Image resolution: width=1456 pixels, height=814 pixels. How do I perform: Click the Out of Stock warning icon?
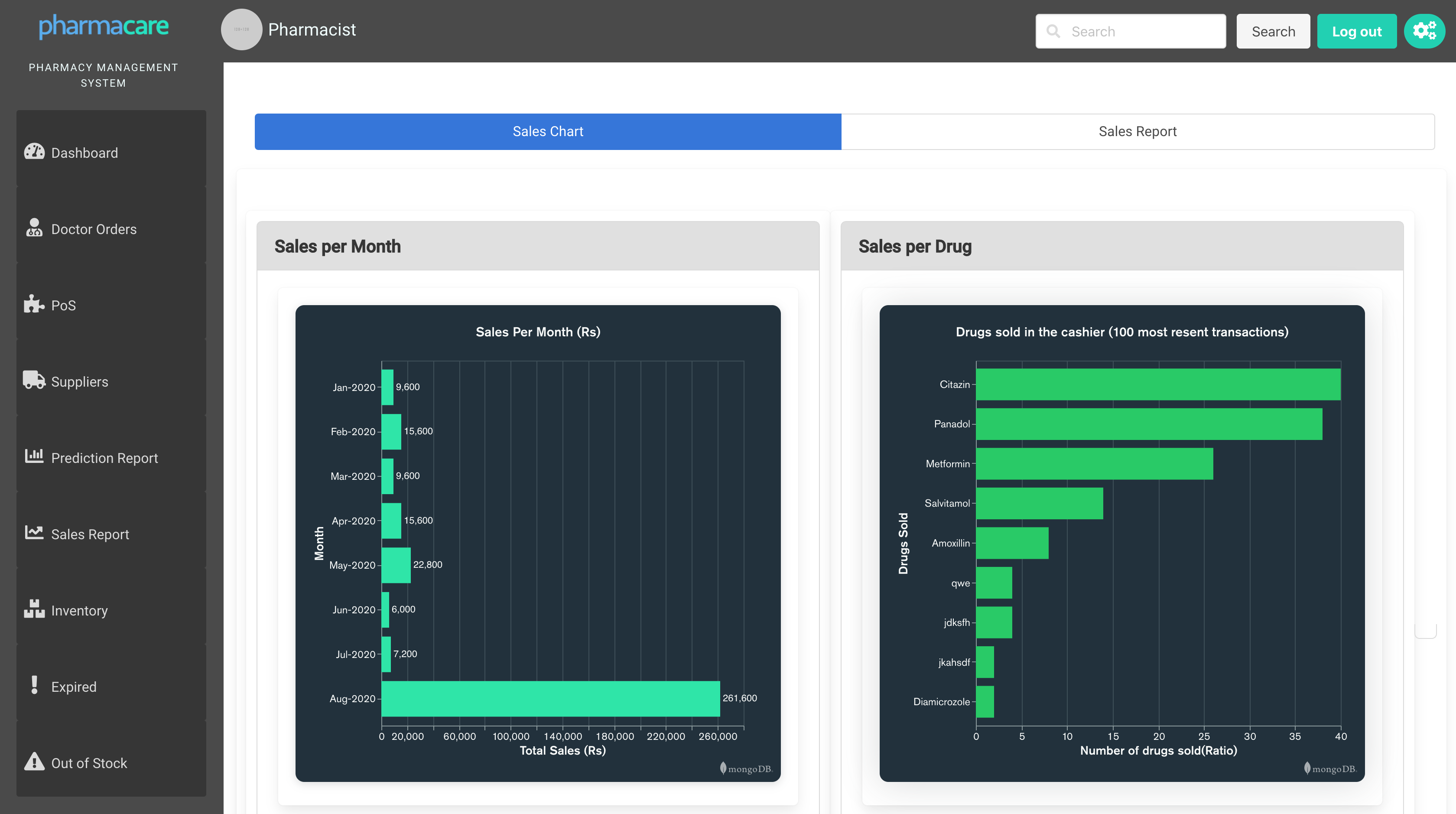(x=34, y=762)
